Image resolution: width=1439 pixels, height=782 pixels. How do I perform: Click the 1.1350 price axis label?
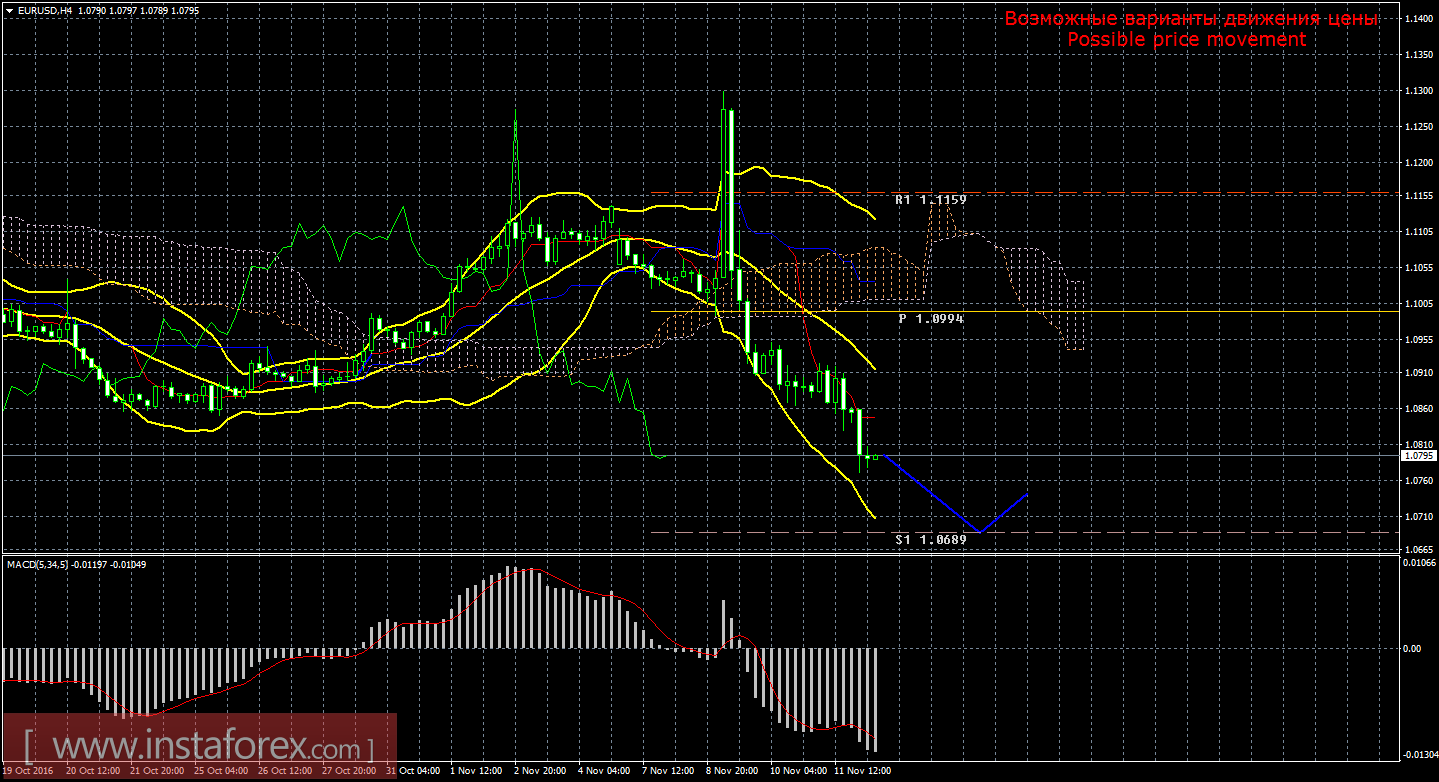pyautogui.click(x=1417, y=55)
